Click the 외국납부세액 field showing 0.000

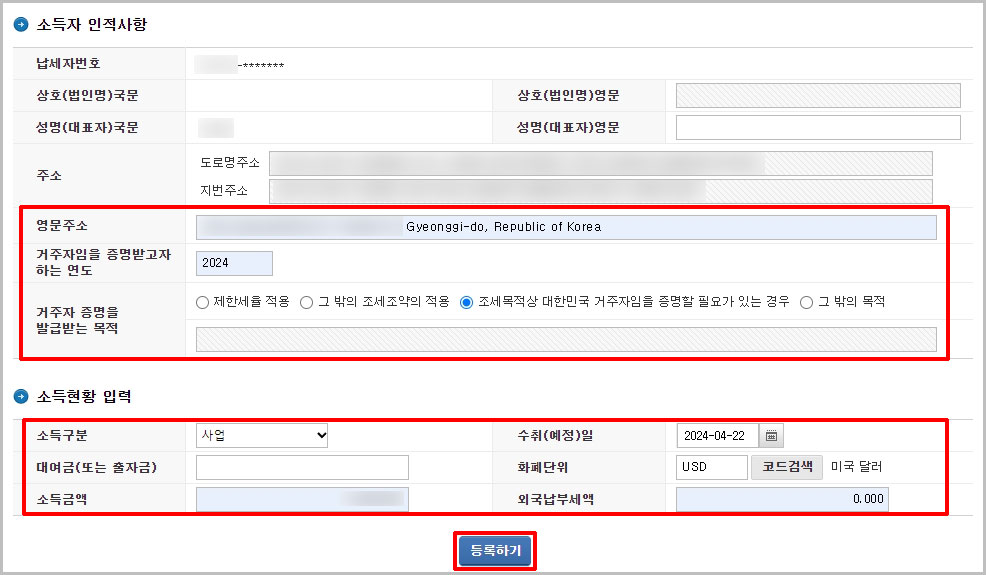pos(782,500)
